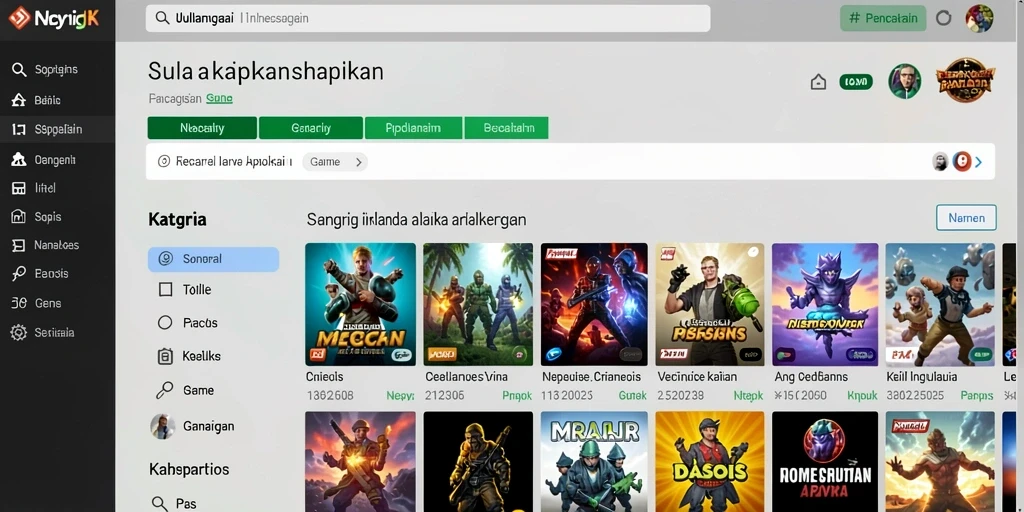Check the Tollle checkbox
The width and height of the screenshot is (1024, 512).
point(165,289)
